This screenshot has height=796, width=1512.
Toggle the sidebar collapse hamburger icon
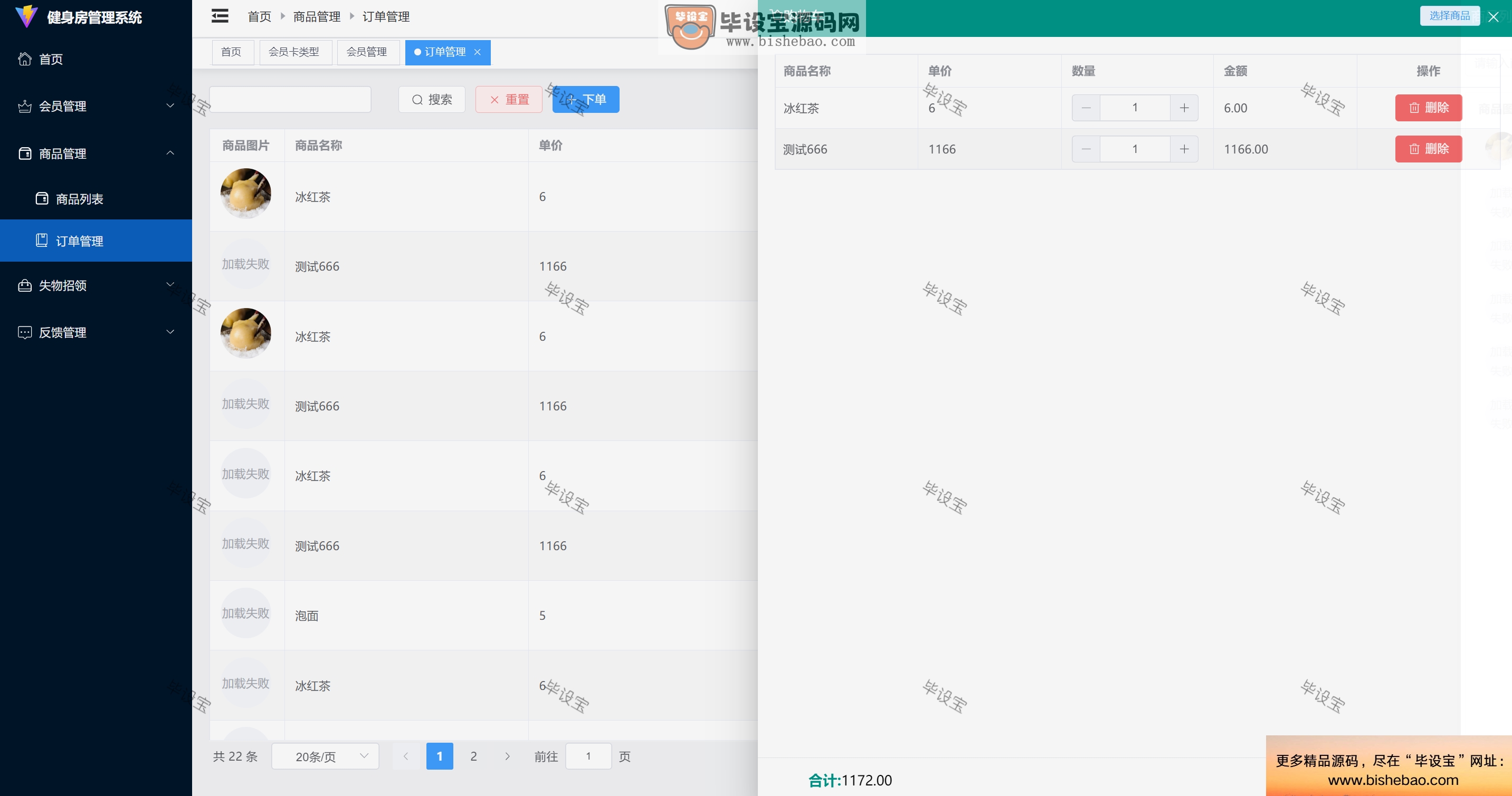220,16
